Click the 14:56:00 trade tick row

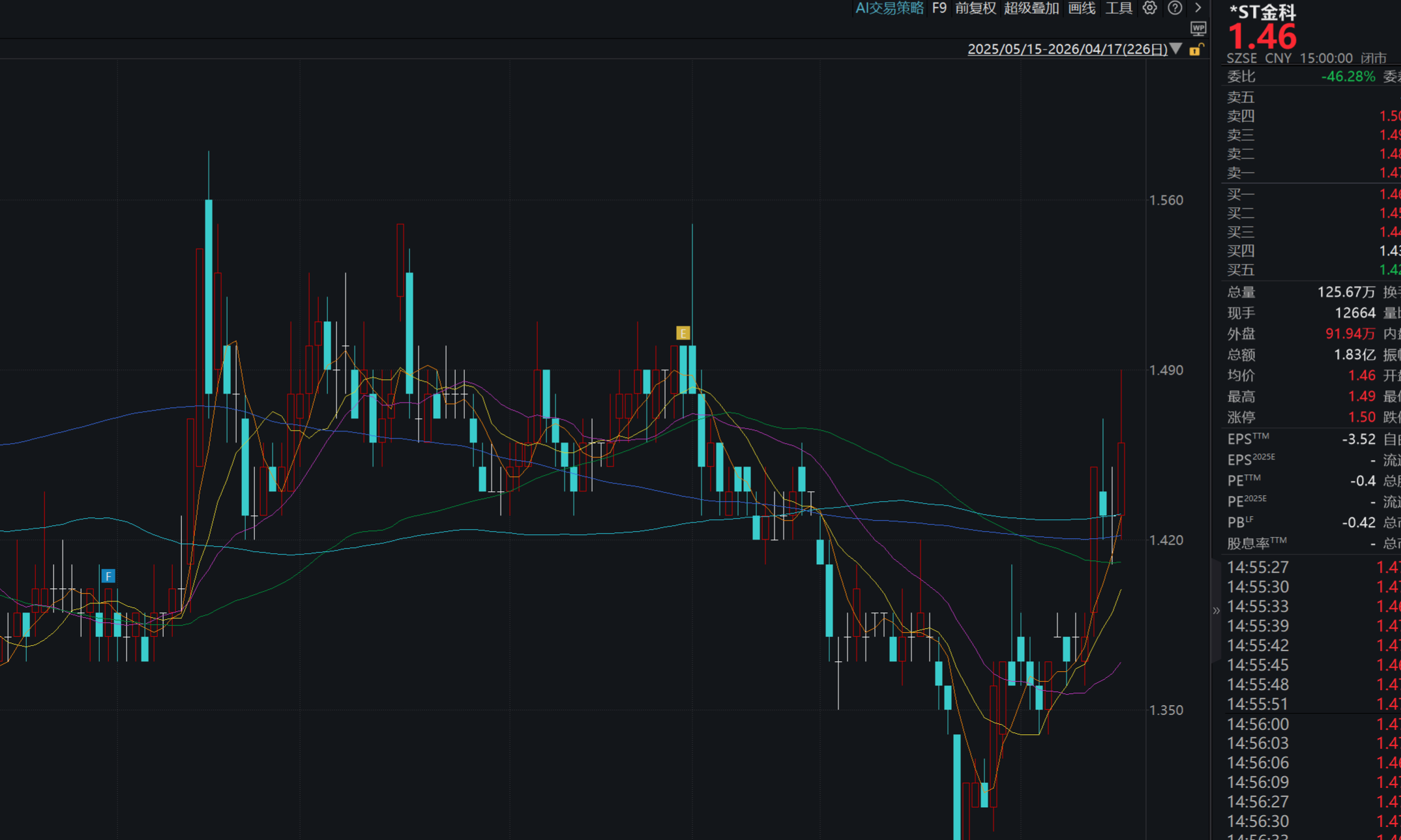point(1258,724)
